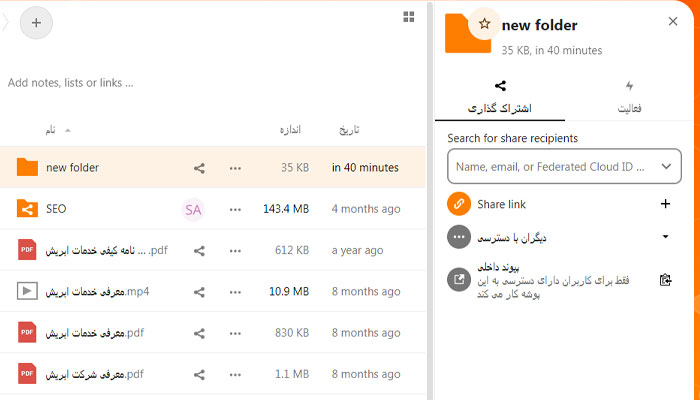Click the plus button to add new file
700x400 pixels.
pos(36,23)
